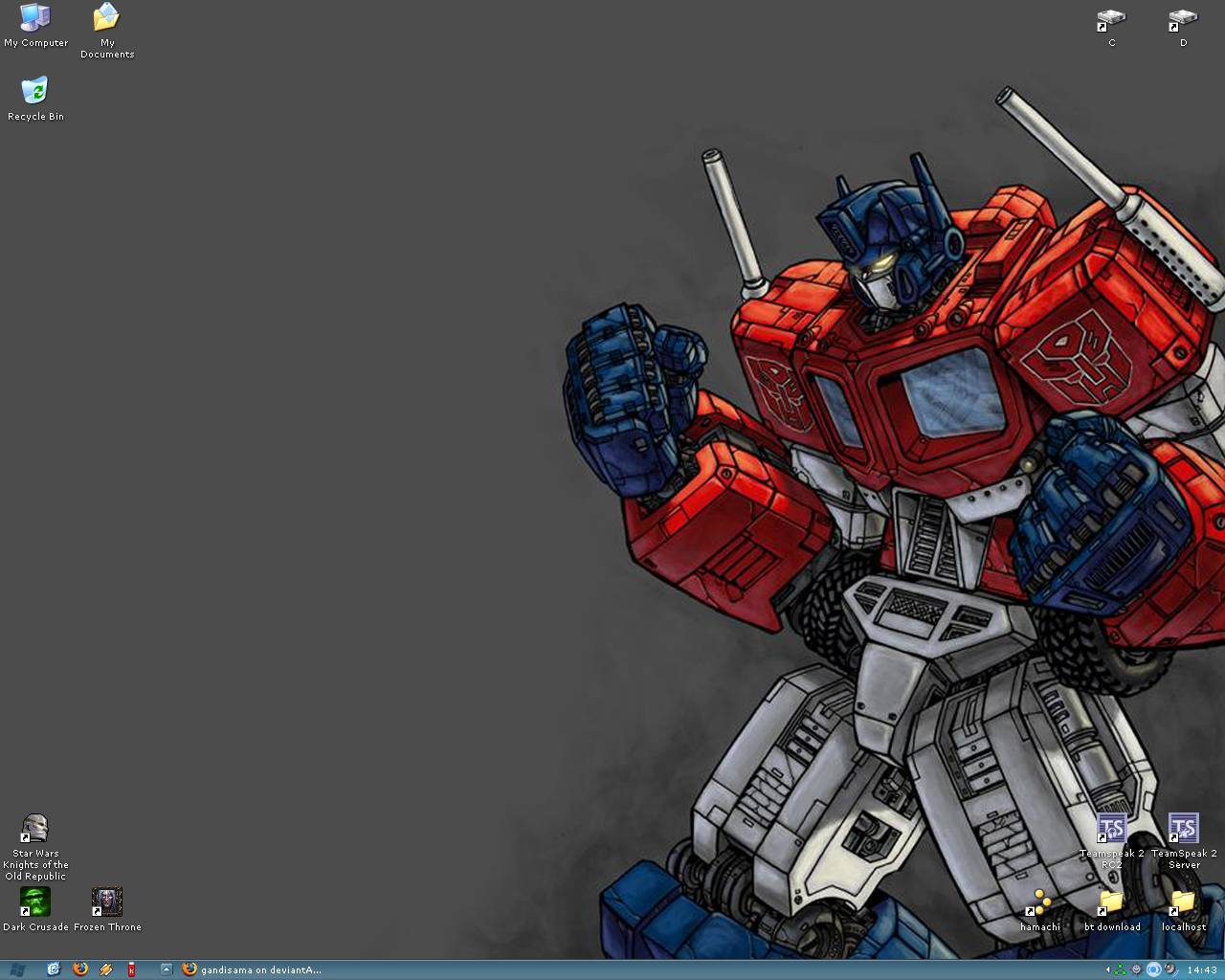Select the D drive shortcut icon
This screenshot has width=1225, height=980.
tap(1183, 28)
